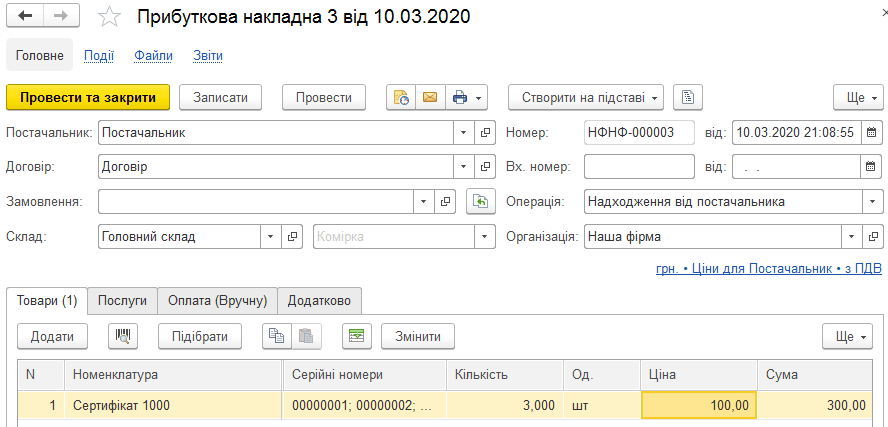This screenshot has height=427, width=888.
Task: Select serial numbers cell 00000001; 00000002
Action: (x=365, y=405)
